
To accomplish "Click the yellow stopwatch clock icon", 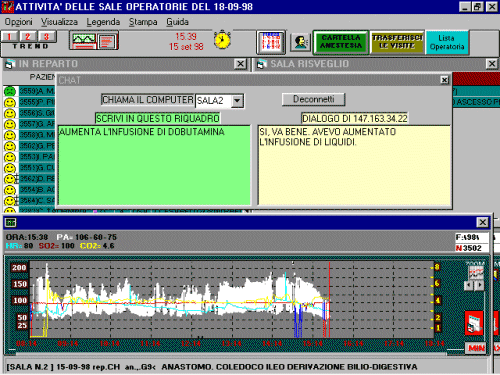I will click(222, 40).
